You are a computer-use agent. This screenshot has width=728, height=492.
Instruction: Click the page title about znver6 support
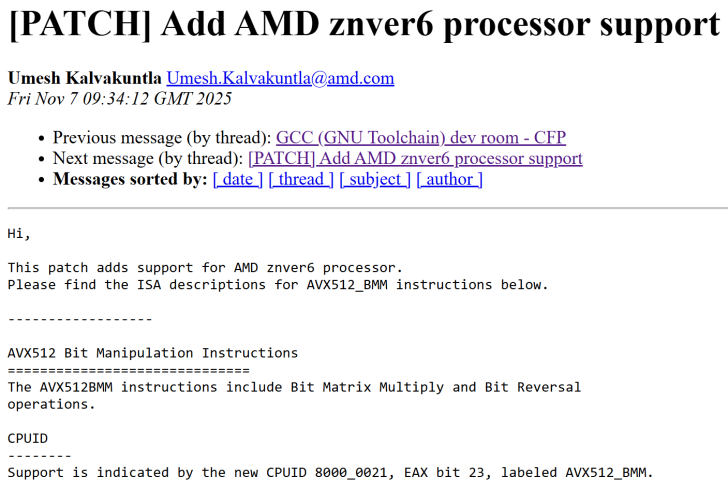(364, 26)
